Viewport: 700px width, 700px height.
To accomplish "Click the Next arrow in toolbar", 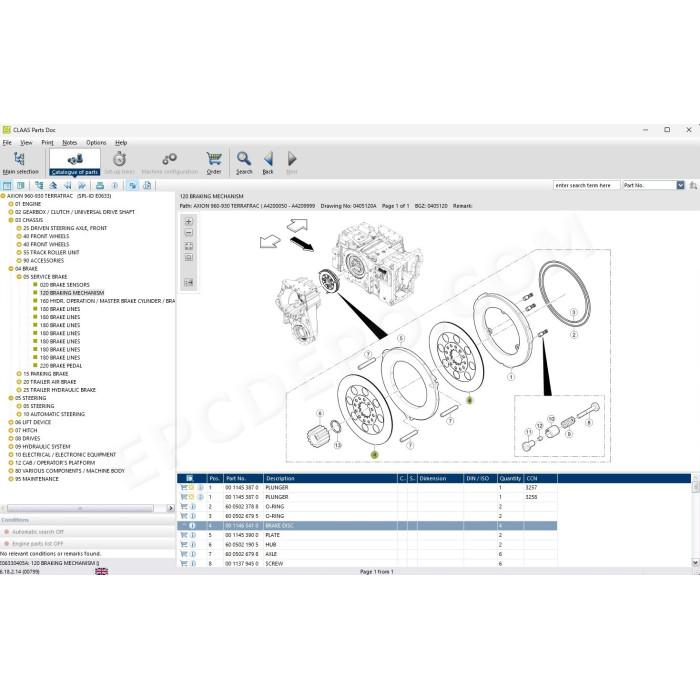I will (x=292, y=163).
